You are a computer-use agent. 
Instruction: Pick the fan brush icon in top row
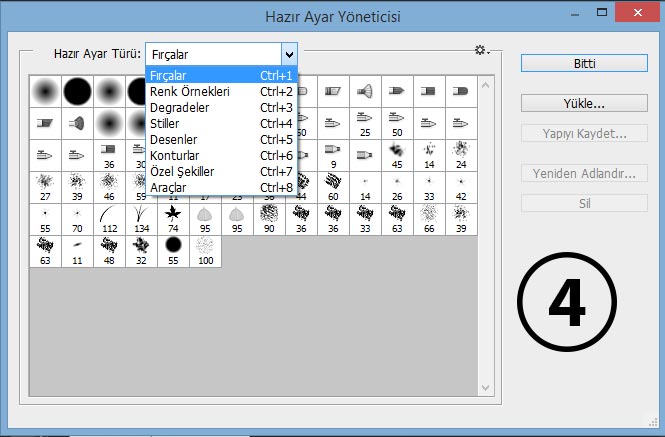[365, 91]
